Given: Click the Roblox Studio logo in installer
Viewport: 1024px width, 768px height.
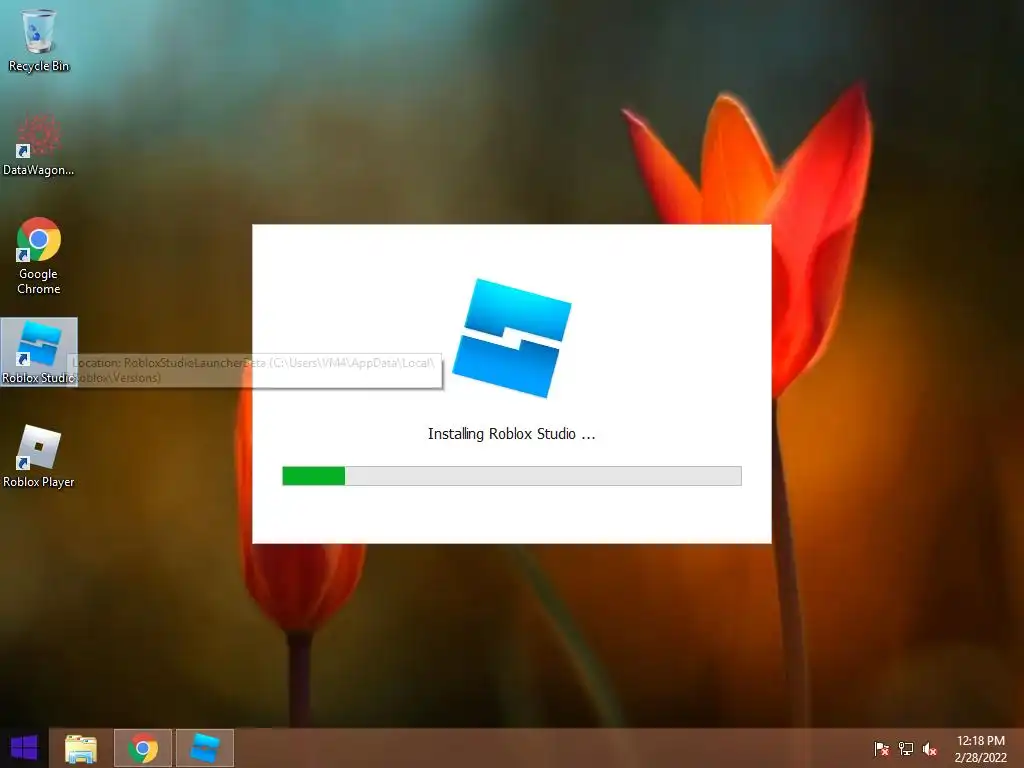Looking at the screenshot, I should click(x=512, y=338).
